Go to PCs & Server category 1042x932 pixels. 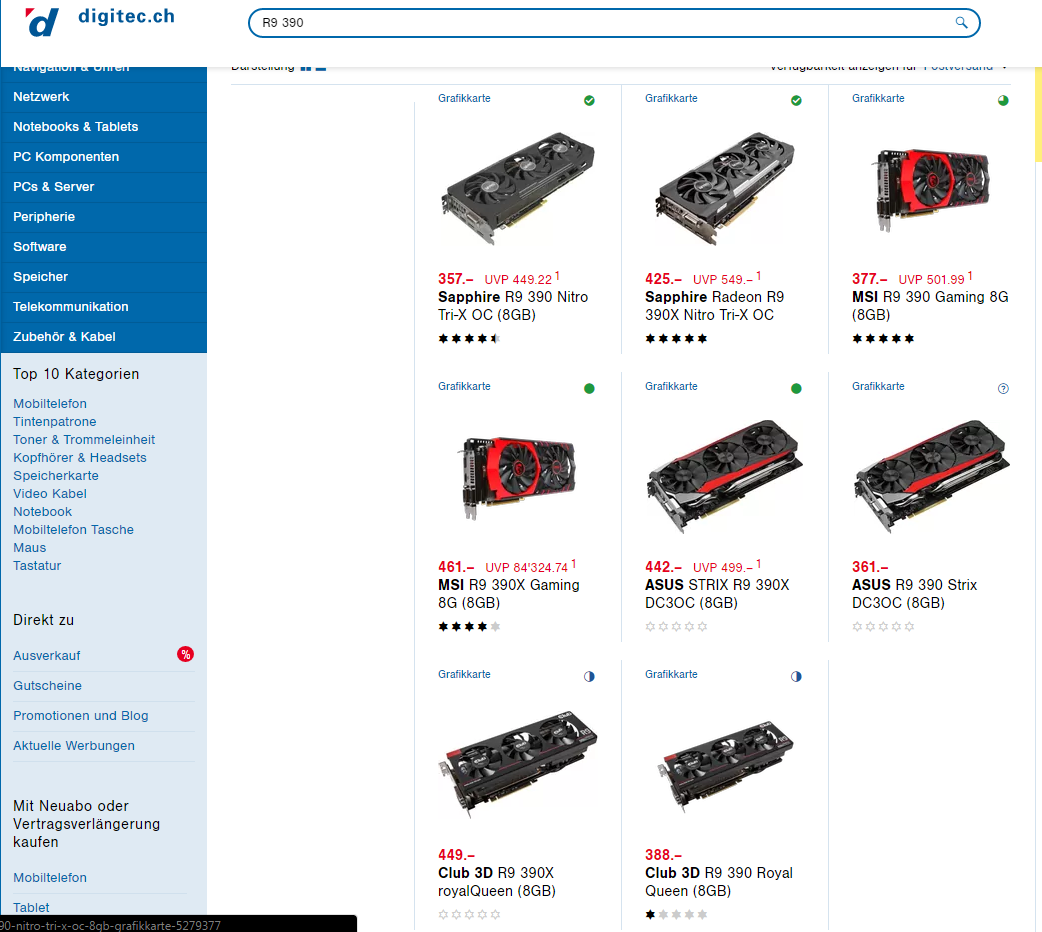[104, 187]
